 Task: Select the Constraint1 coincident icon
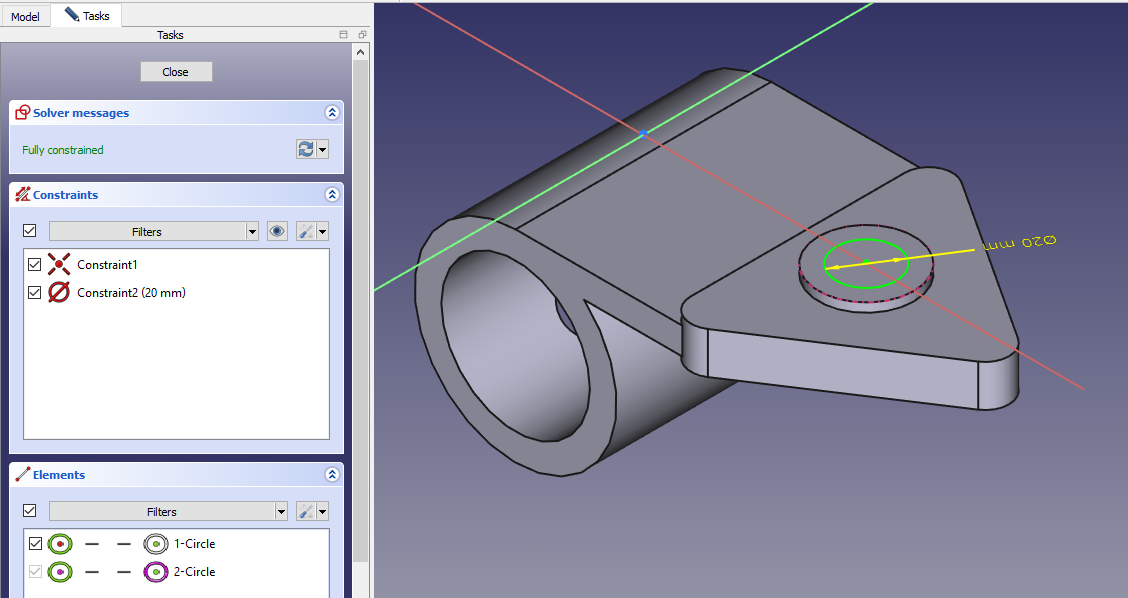pyautogui.click(x=60, y=265)
